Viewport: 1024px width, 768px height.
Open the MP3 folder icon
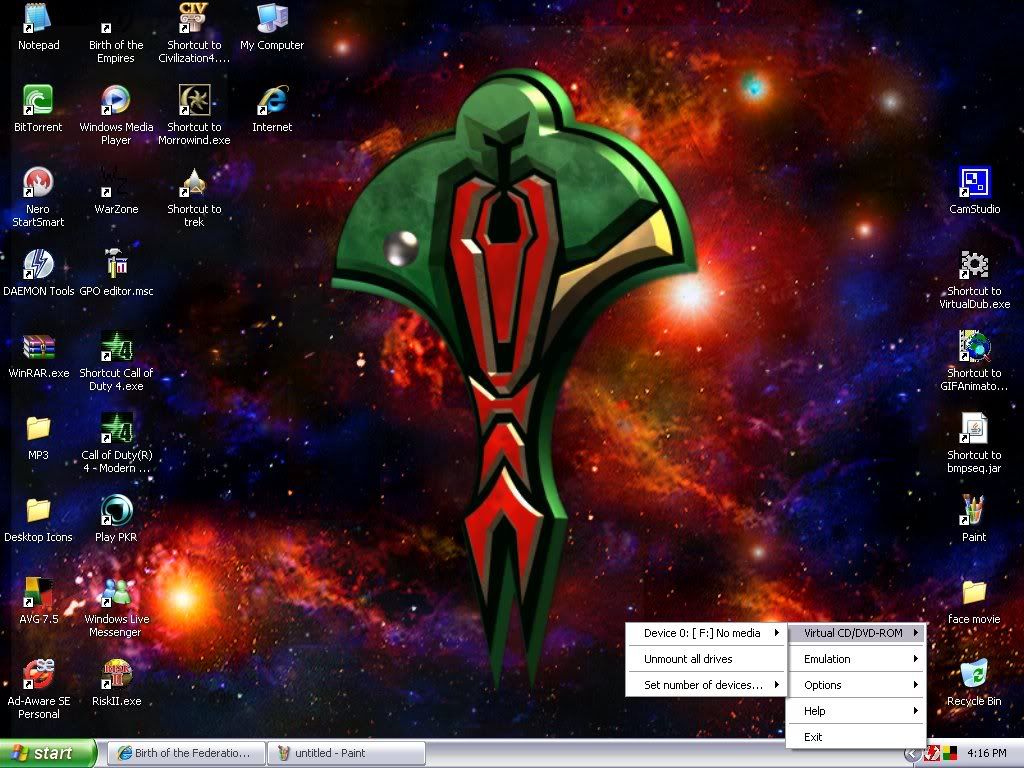tap(38, 428)
